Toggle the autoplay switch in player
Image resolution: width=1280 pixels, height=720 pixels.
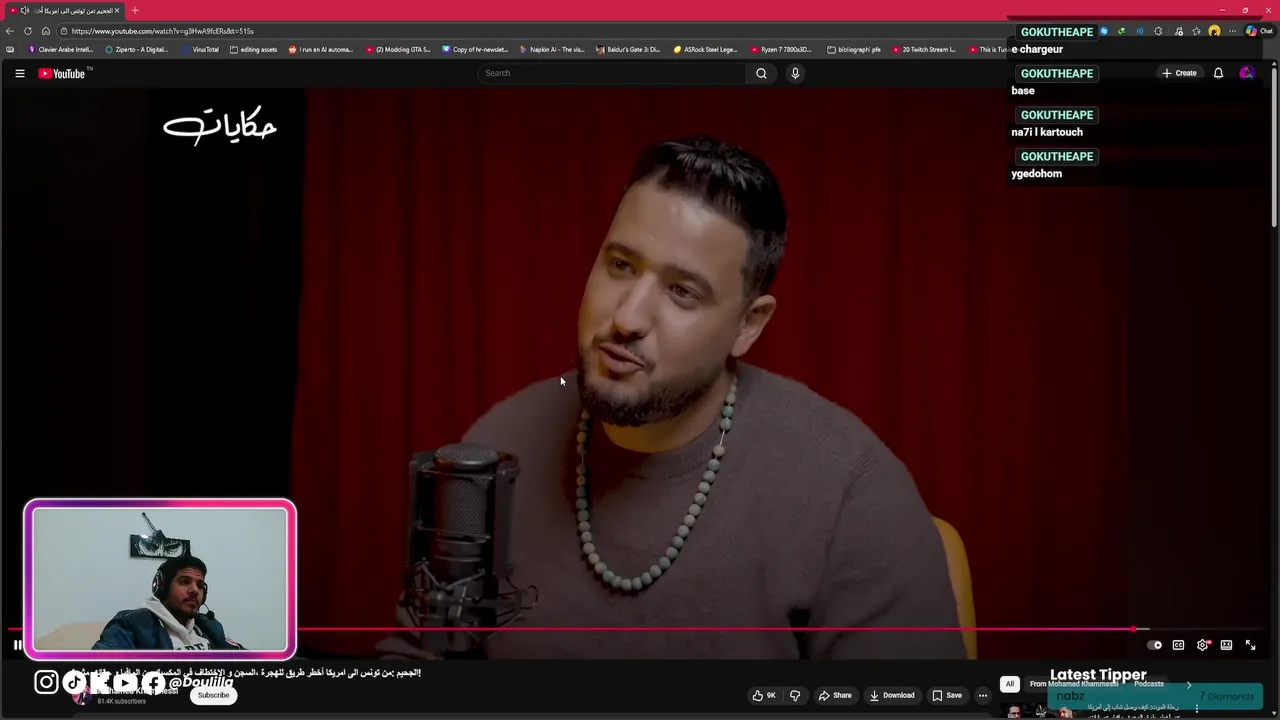pos(1154,645)
